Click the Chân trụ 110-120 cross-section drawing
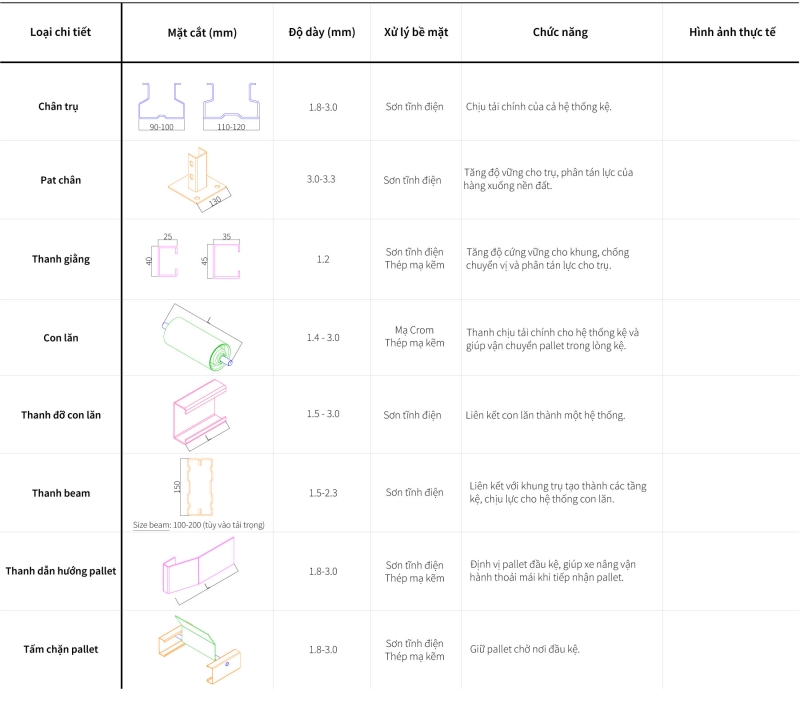 [x=231, y=104]
